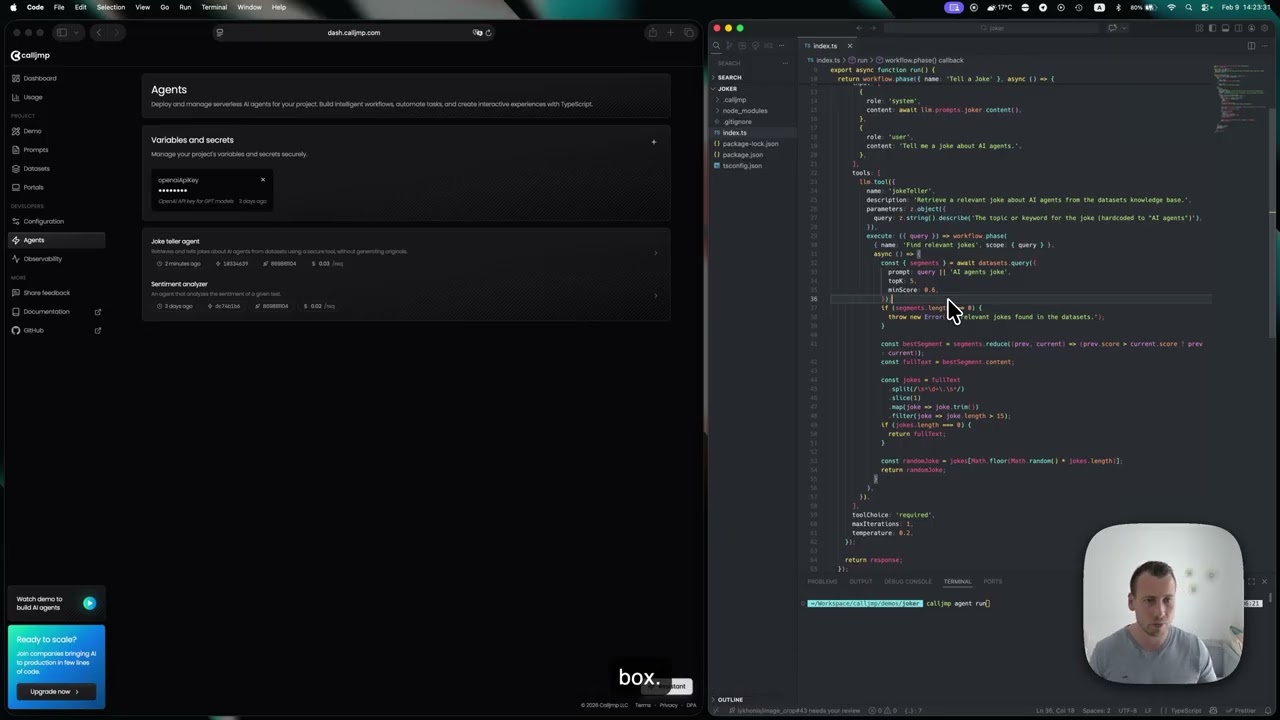Add a new variable or secret
1280x720 pixels.
(654, 142)
